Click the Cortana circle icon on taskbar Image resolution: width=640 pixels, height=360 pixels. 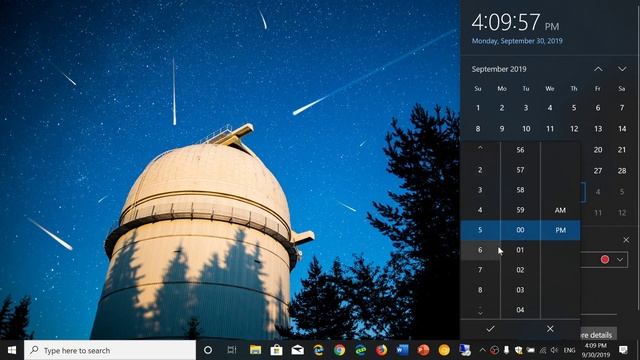208,350
